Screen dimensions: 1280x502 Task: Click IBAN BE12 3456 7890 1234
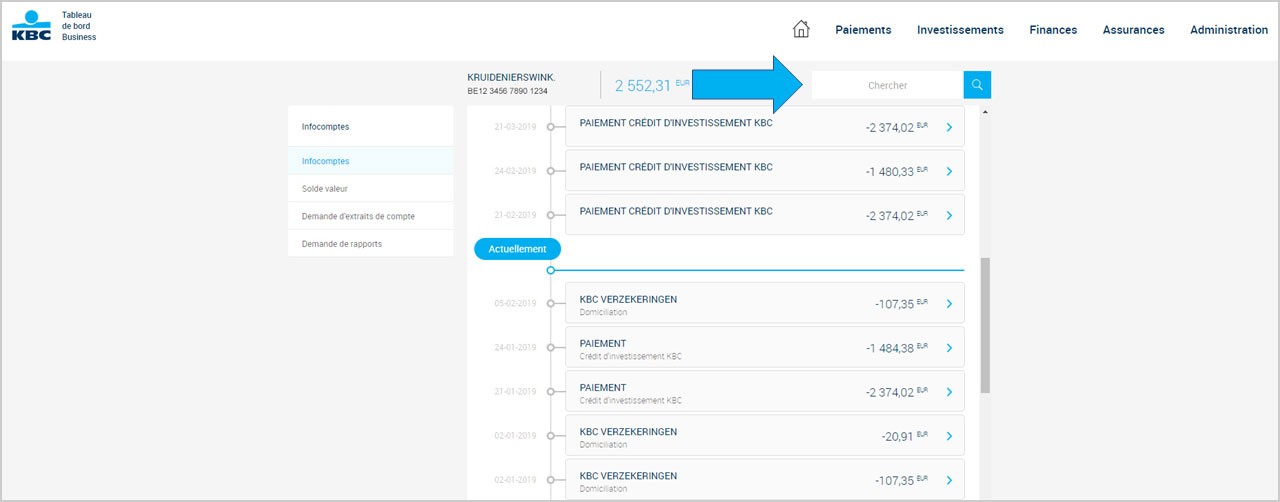[507, 92]
